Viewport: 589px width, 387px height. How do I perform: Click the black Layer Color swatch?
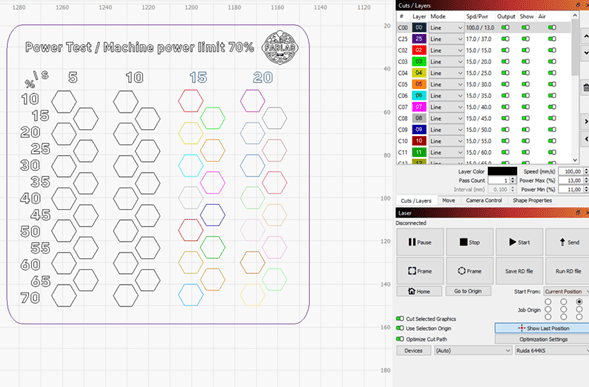[502, 171]
